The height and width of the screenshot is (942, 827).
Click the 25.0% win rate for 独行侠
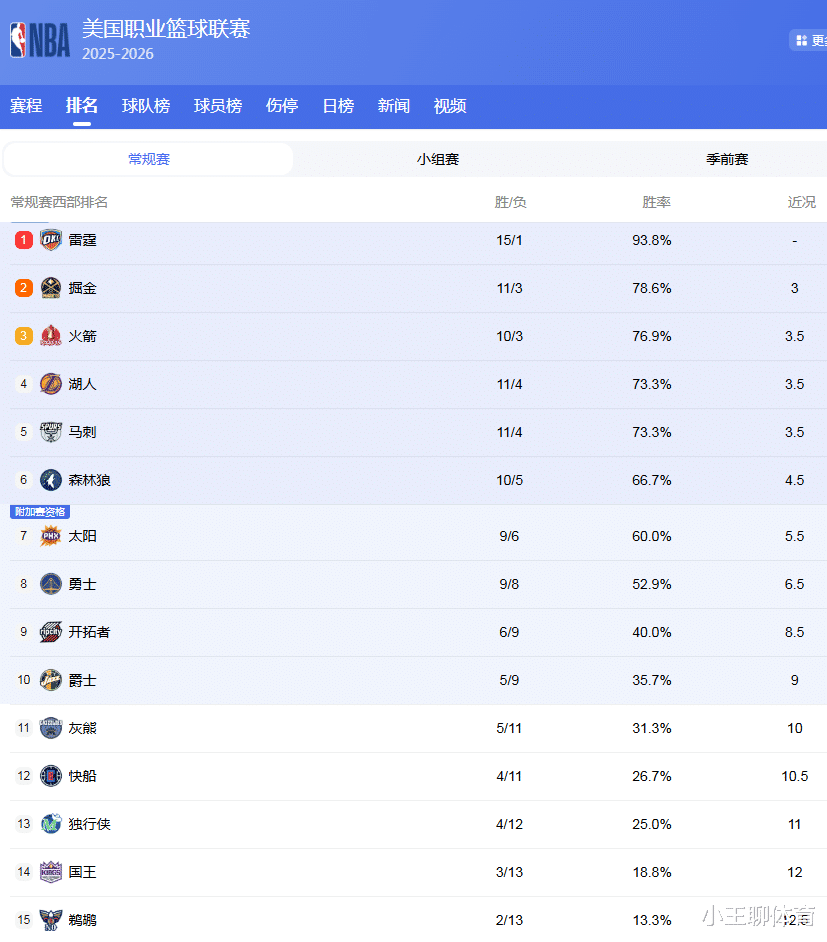652,825
